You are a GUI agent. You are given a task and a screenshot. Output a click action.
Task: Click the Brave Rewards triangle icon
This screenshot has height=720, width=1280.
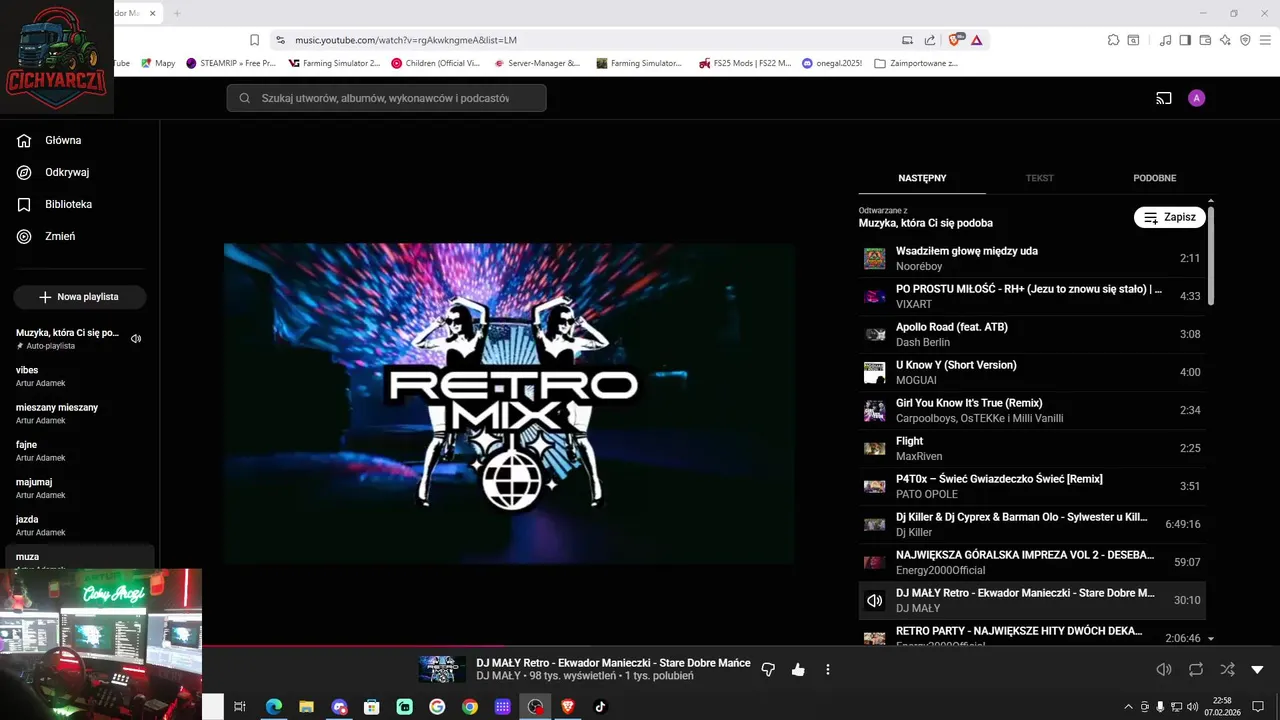[x=976, y=40]
